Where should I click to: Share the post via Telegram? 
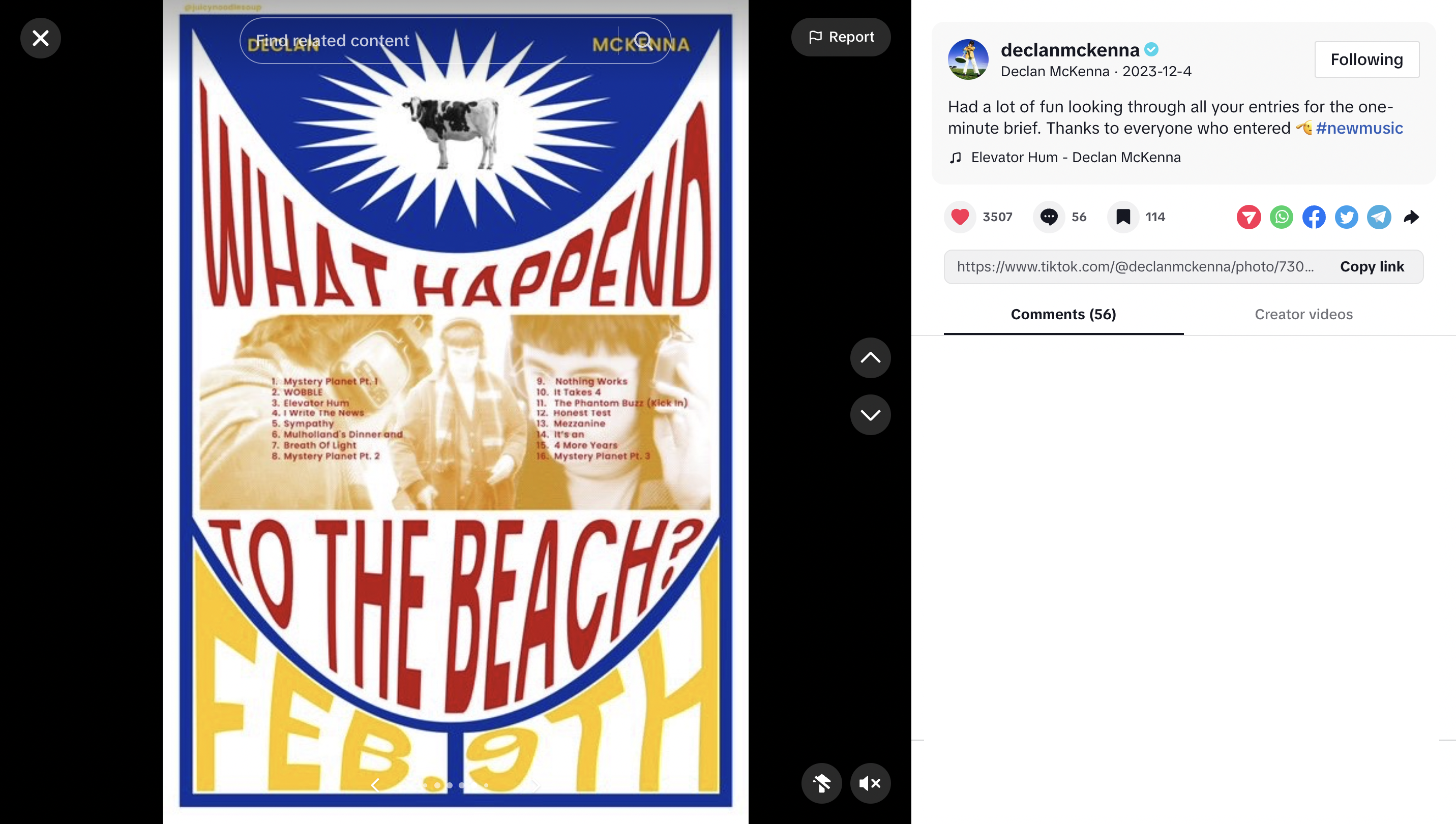point(1379,218)
